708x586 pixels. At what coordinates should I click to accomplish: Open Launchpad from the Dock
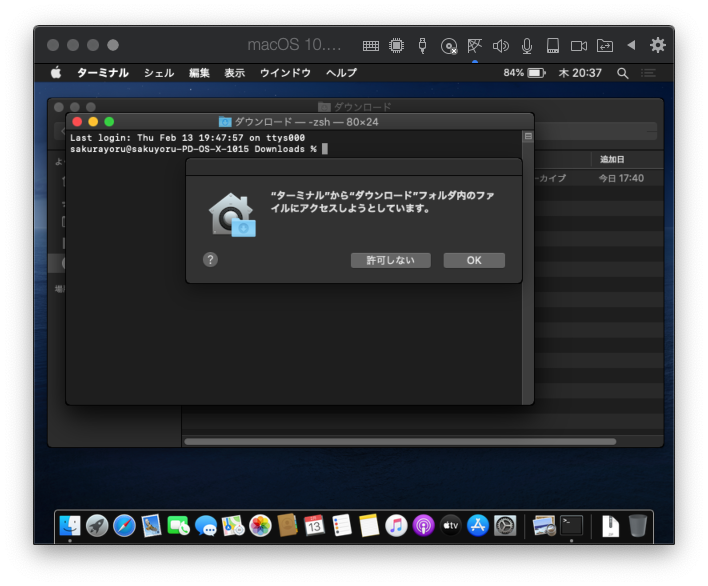pos(97,526)
